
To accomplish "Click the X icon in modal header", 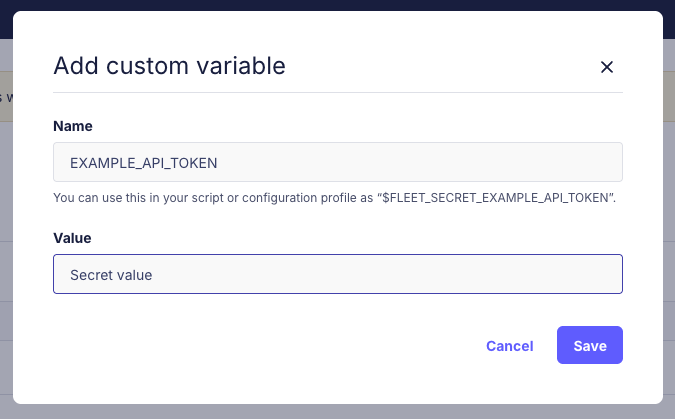I will click(x=606, y=67).
